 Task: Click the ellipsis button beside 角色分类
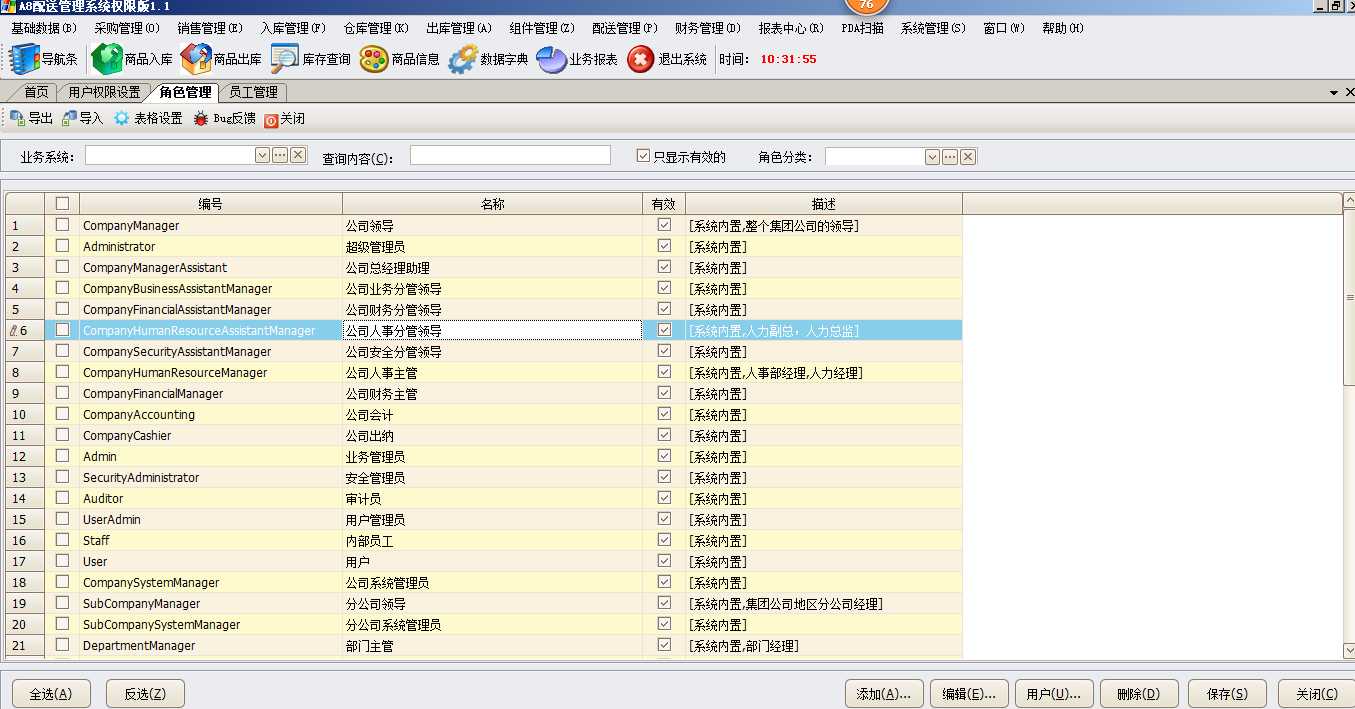[950, 157]
